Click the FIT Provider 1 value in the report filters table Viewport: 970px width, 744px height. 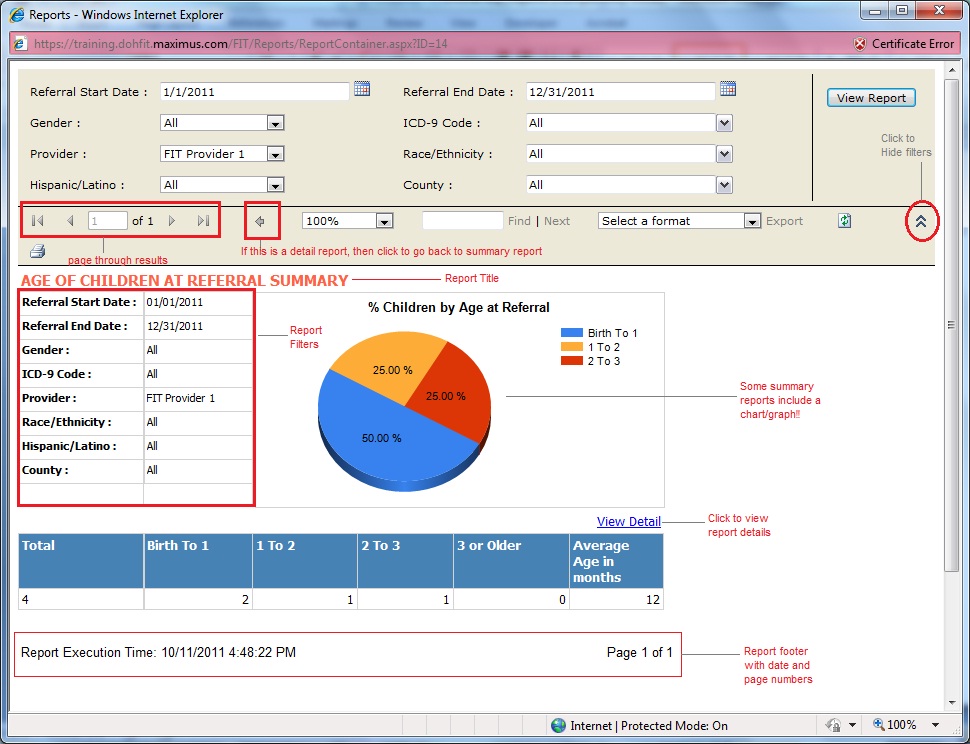pos(181,398)
